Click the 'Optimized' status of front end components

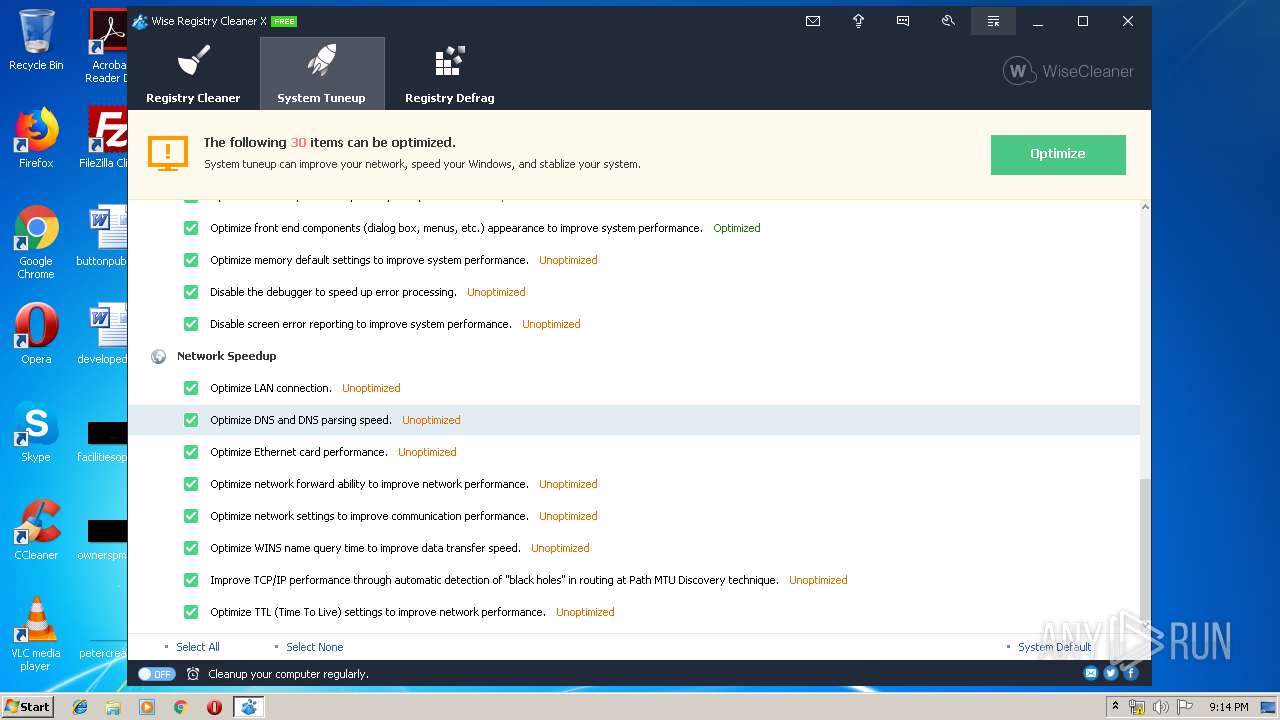pyautogui.click(x=737, y=228)
